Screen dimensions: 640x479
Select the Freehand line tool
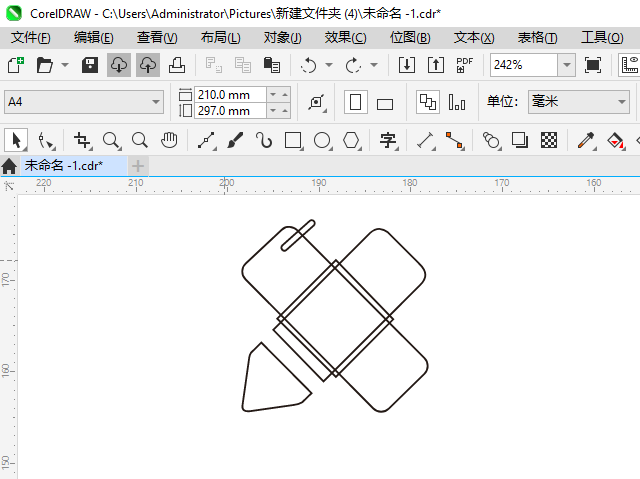207,140
